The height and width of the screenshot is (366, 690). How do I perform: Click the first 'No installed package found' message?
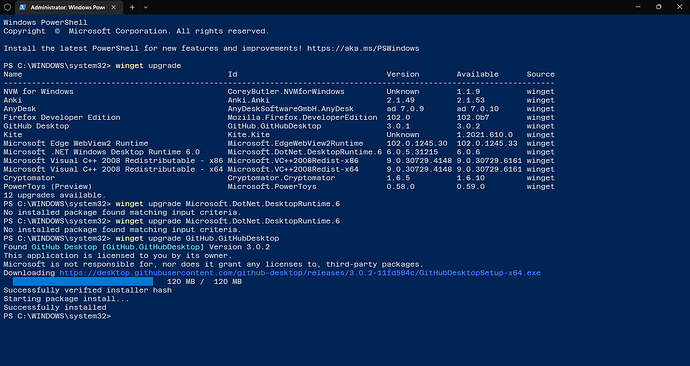122,212
